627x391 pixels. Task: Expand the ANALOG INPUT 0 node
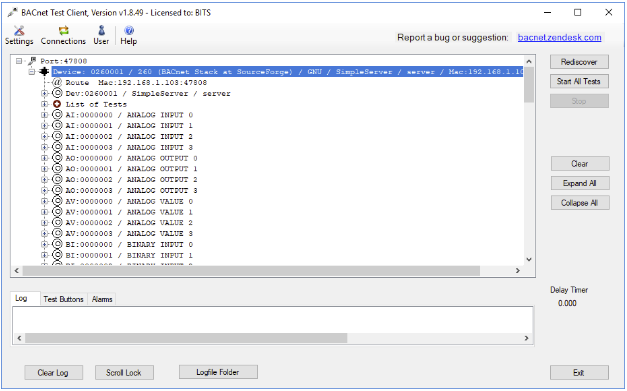pos(44,115)
